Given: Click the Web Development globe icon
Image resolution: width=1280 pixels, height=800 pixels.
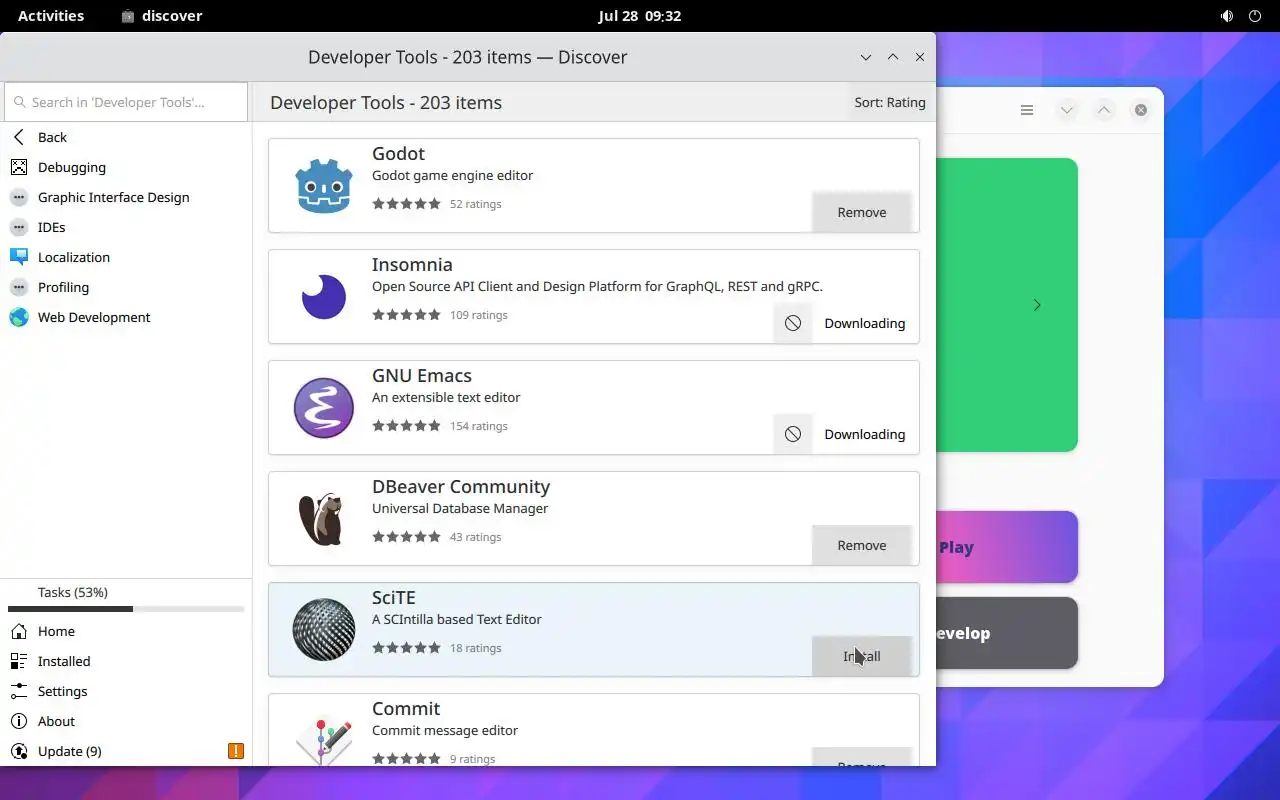Looking at the screenshot, I should (19, 317).
